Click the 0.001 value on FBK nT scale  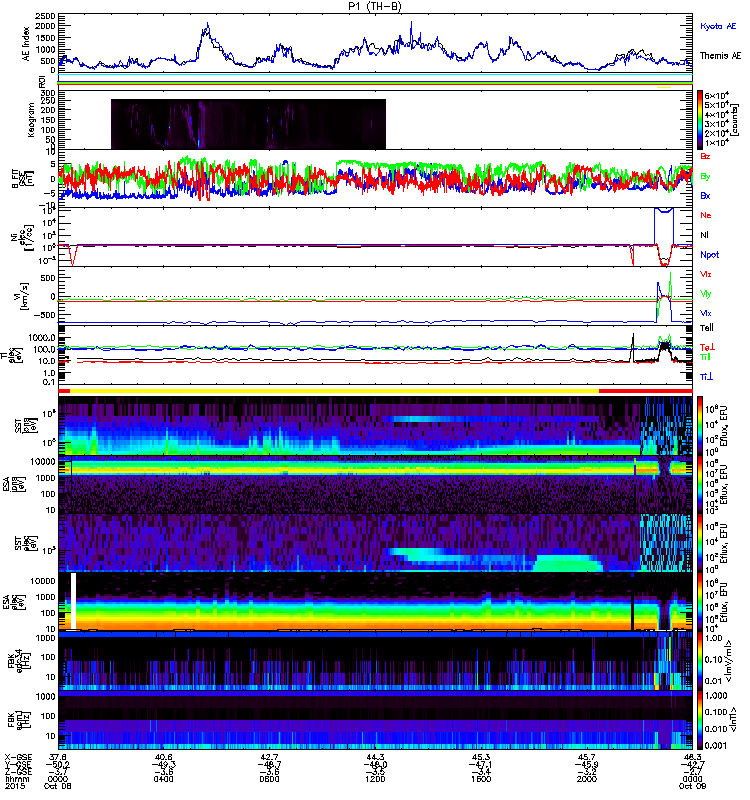coord(714,745)
